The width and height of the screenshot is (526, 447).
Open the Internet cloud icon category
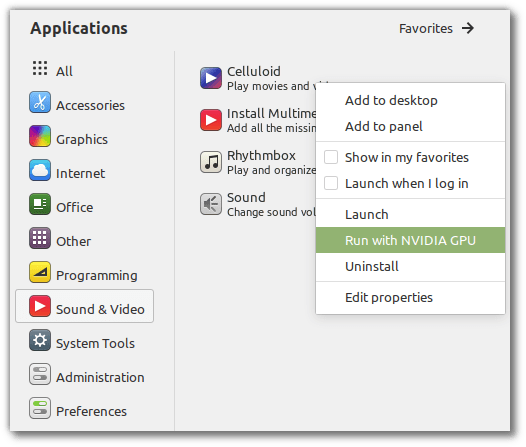pos(40,170)
